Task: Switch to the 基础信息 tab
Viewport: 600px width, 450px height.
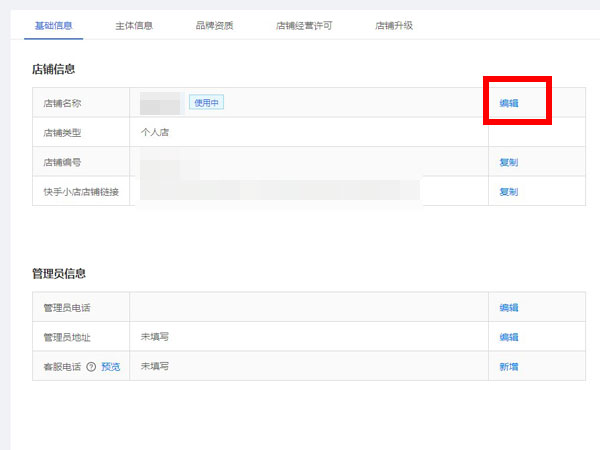Action: click(53, 25)
